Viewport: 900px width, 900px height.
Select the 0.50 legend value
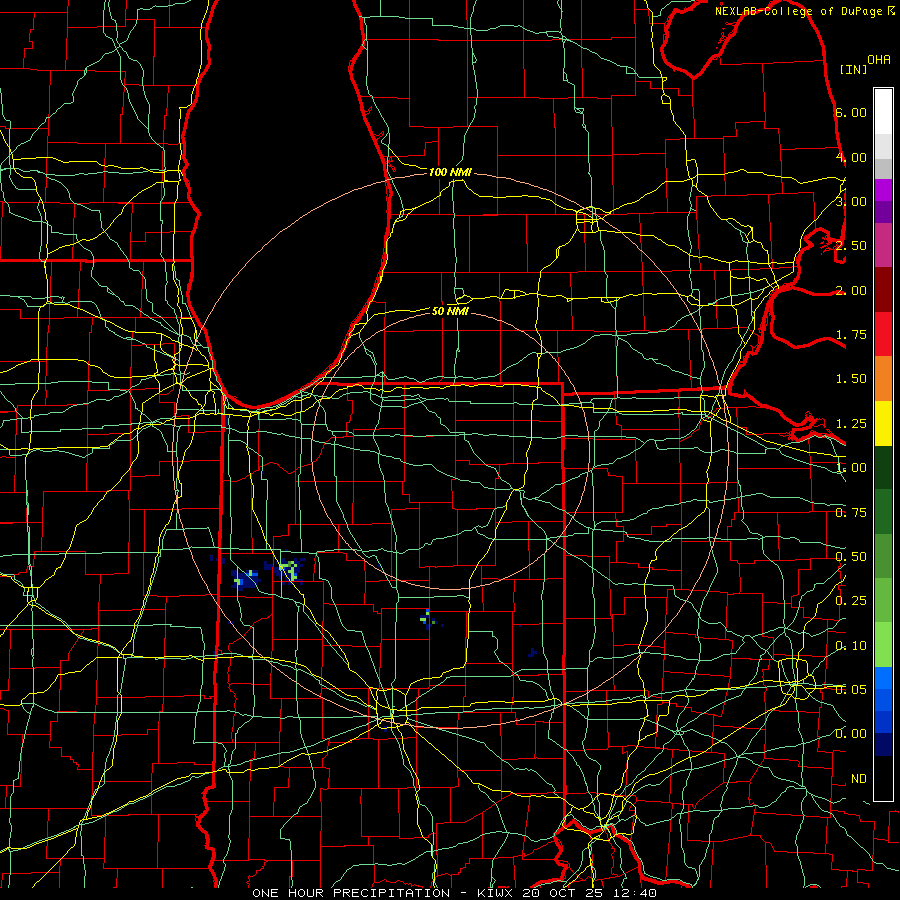[851, 557]
